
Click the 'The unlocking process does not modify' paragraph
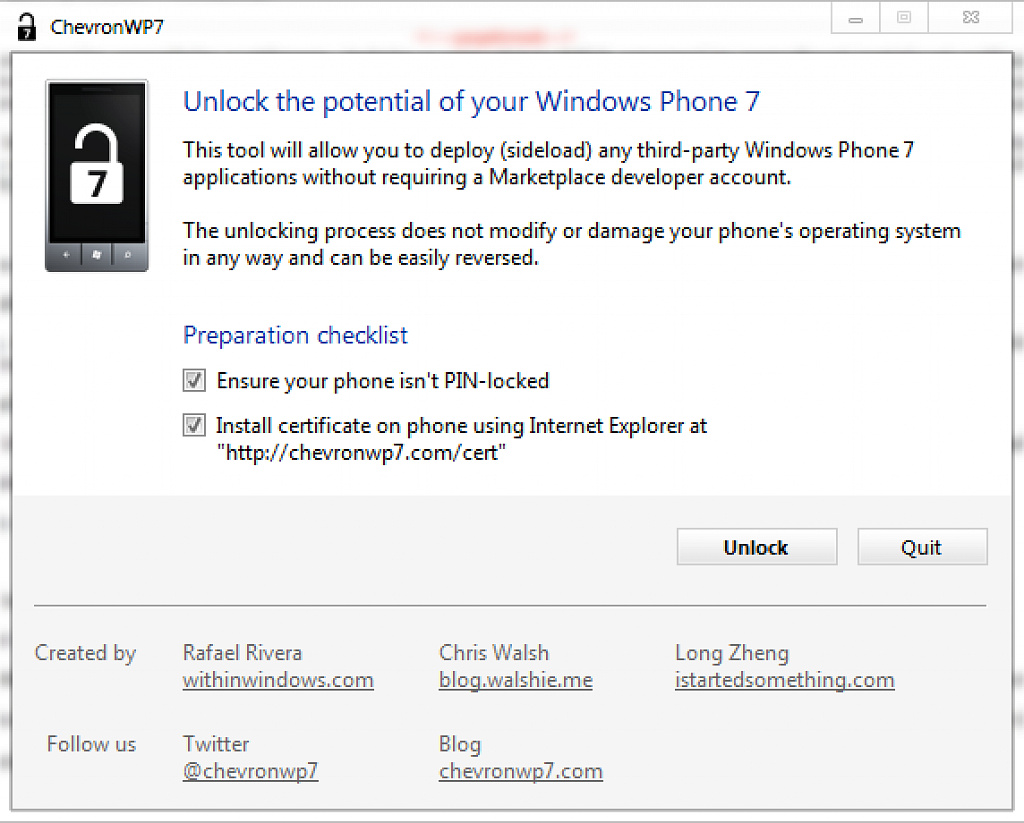(x=571, y=244)
